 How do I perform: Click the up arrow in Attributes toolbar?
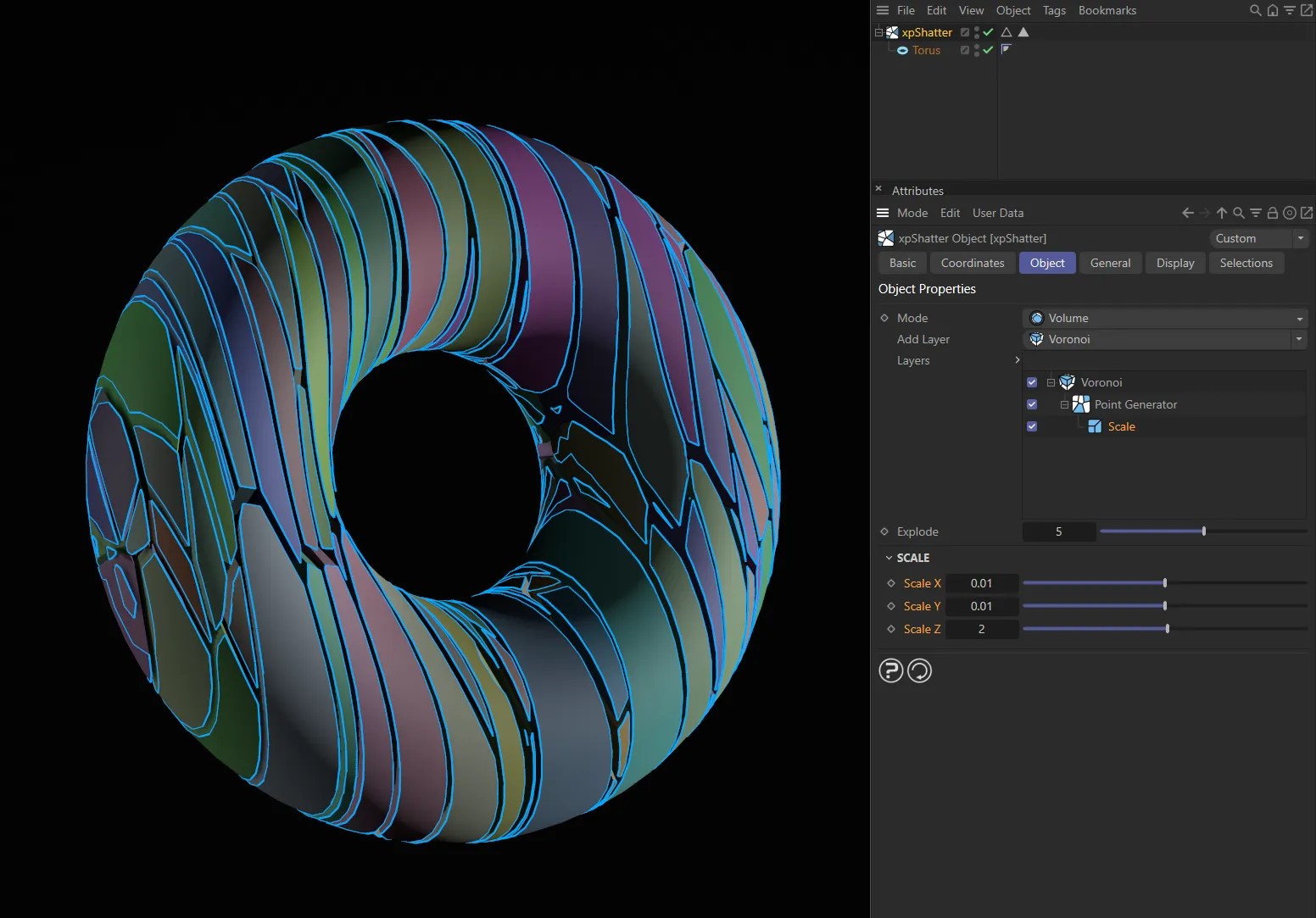1221,213
